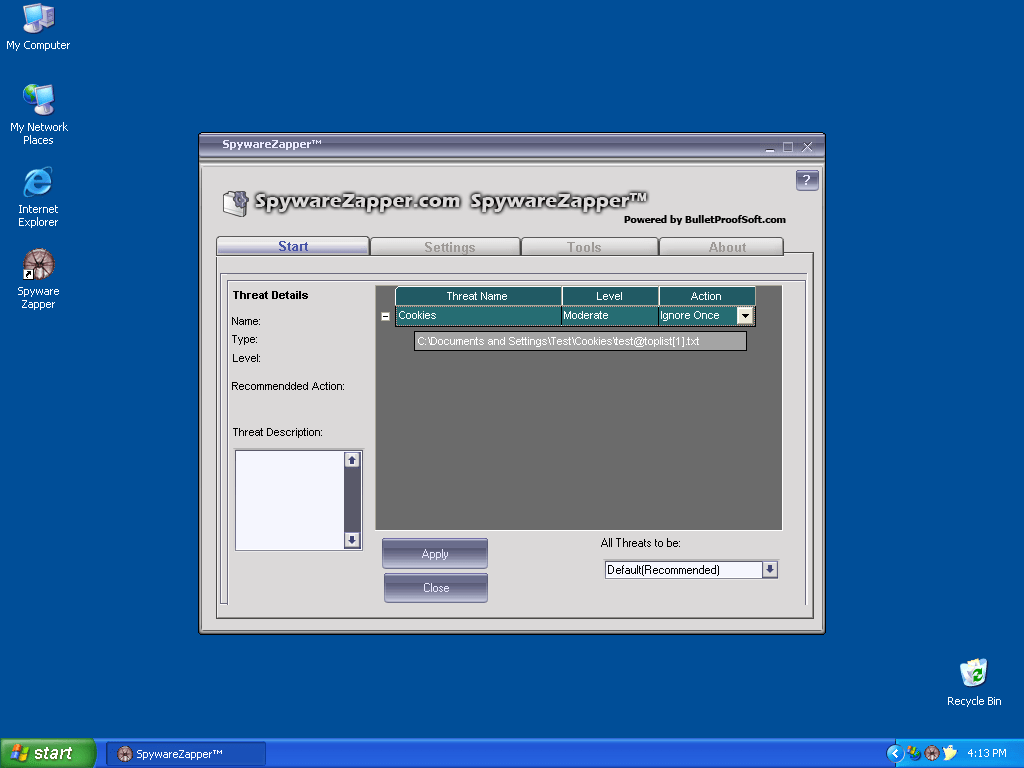Open Spyware Zapper desktop shortcut
This screenshot has height=768, width=1024.
click(x=38, y=265)
